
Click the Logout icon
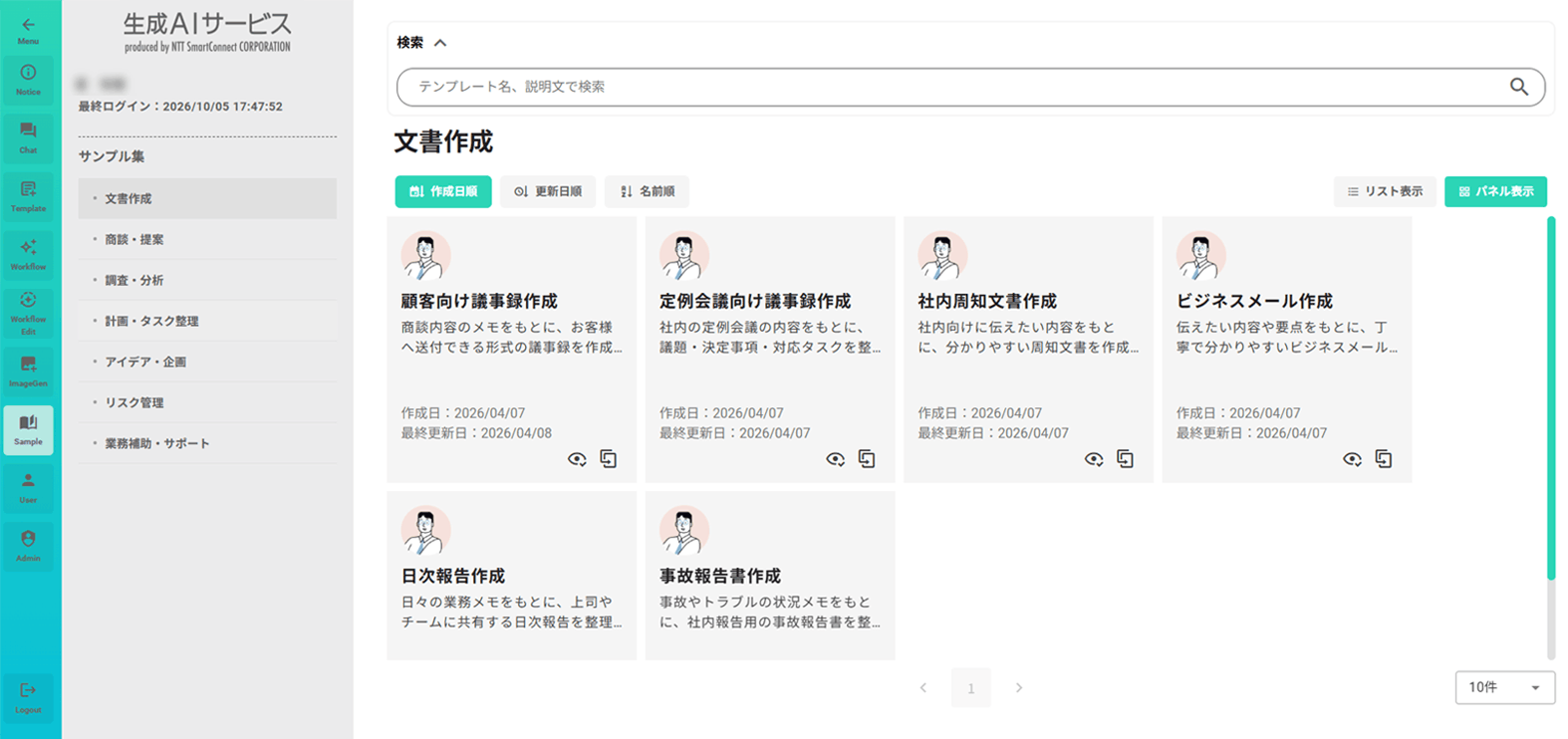click(x=28, y=697)
